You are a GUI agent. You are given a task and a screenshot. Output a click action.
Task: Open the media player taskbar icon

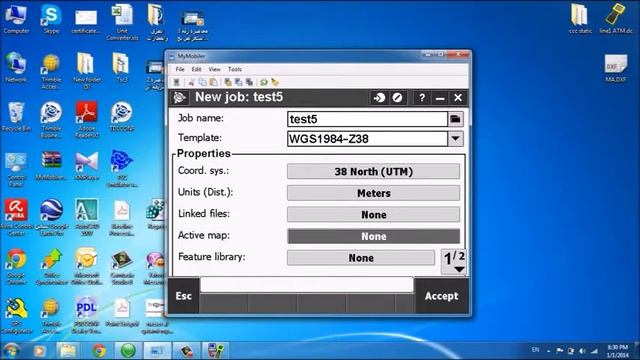click(40, 350)
